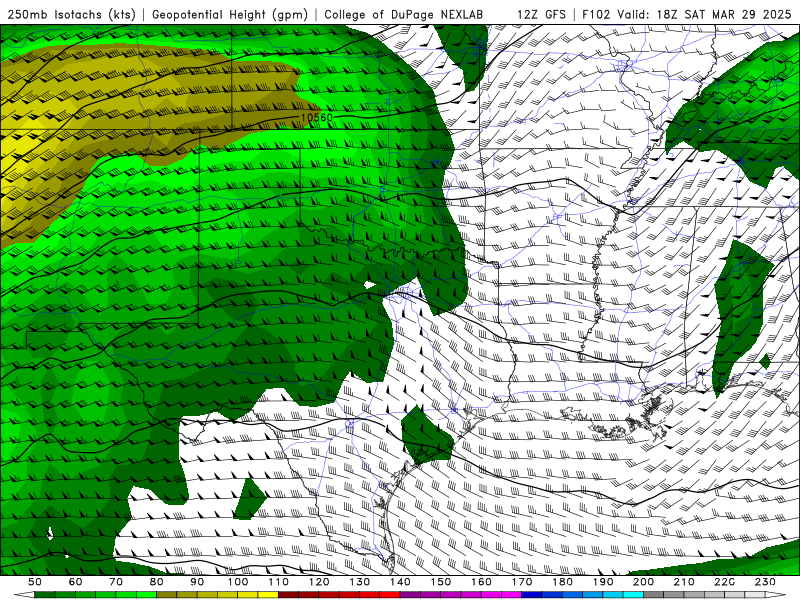Image resolution: width=800 pixels, height=600 pixels.
Task: Click the 'Valid: 18Z SAT MAR 29 2025' text
Action: pyautogui.click(x=704, y=14)
